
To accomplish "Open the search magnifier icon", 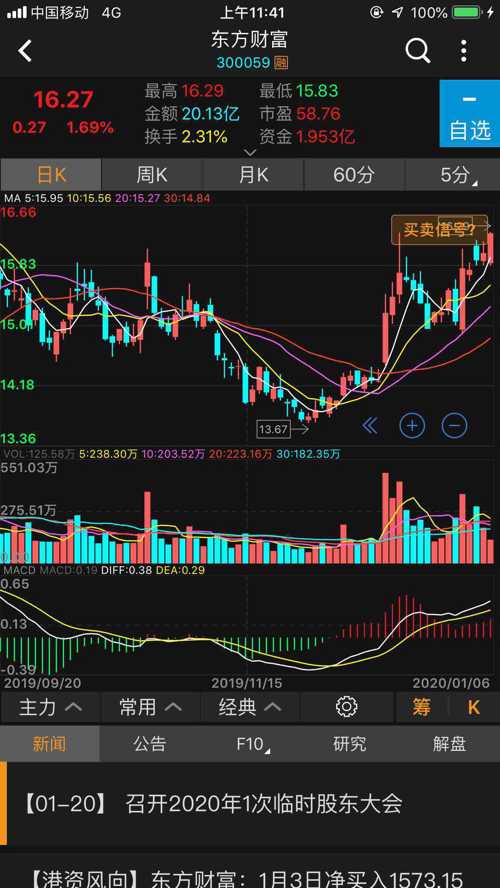I will tap(418, 51).
